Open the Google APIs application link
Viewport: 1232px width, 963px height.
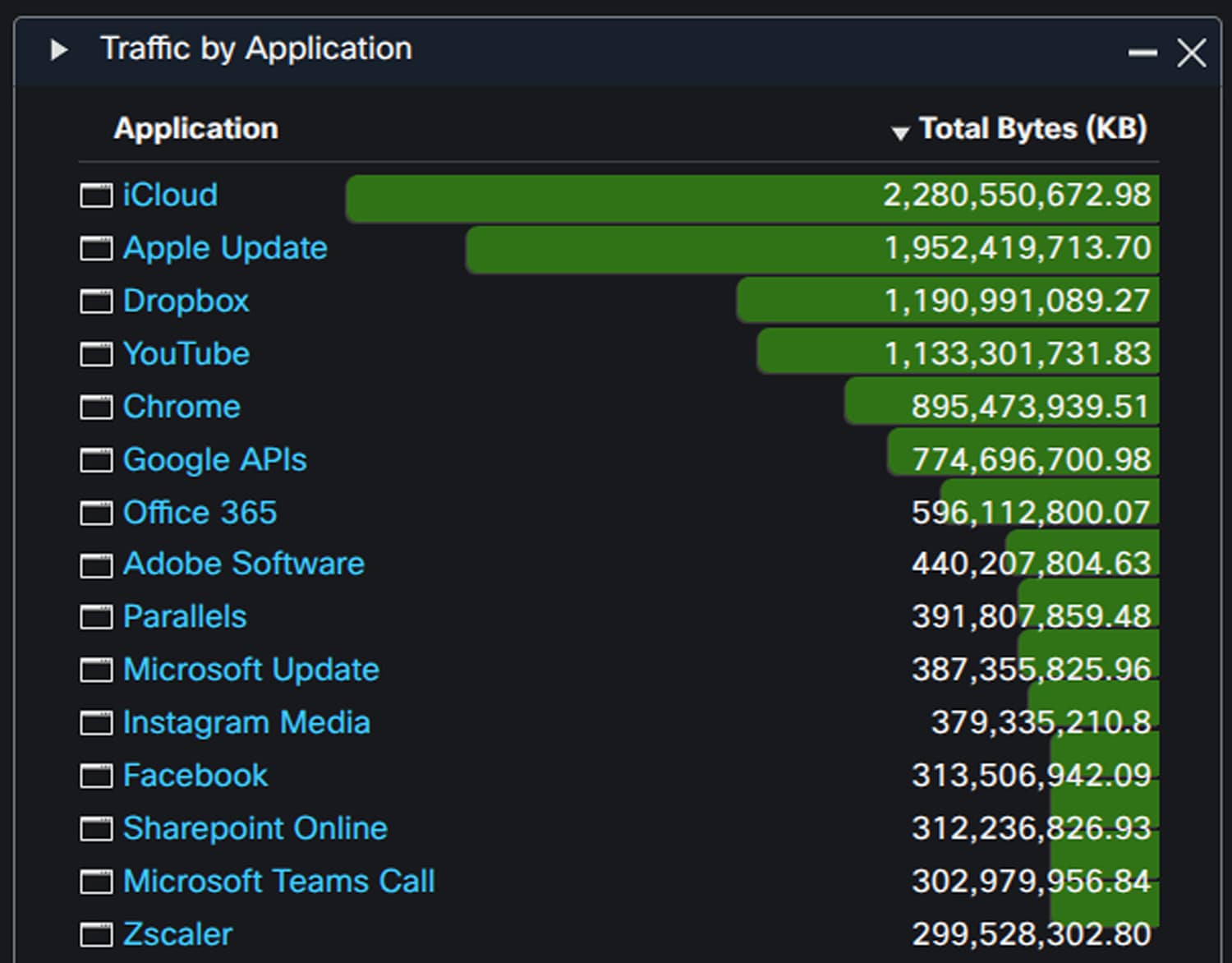point(214,460)
